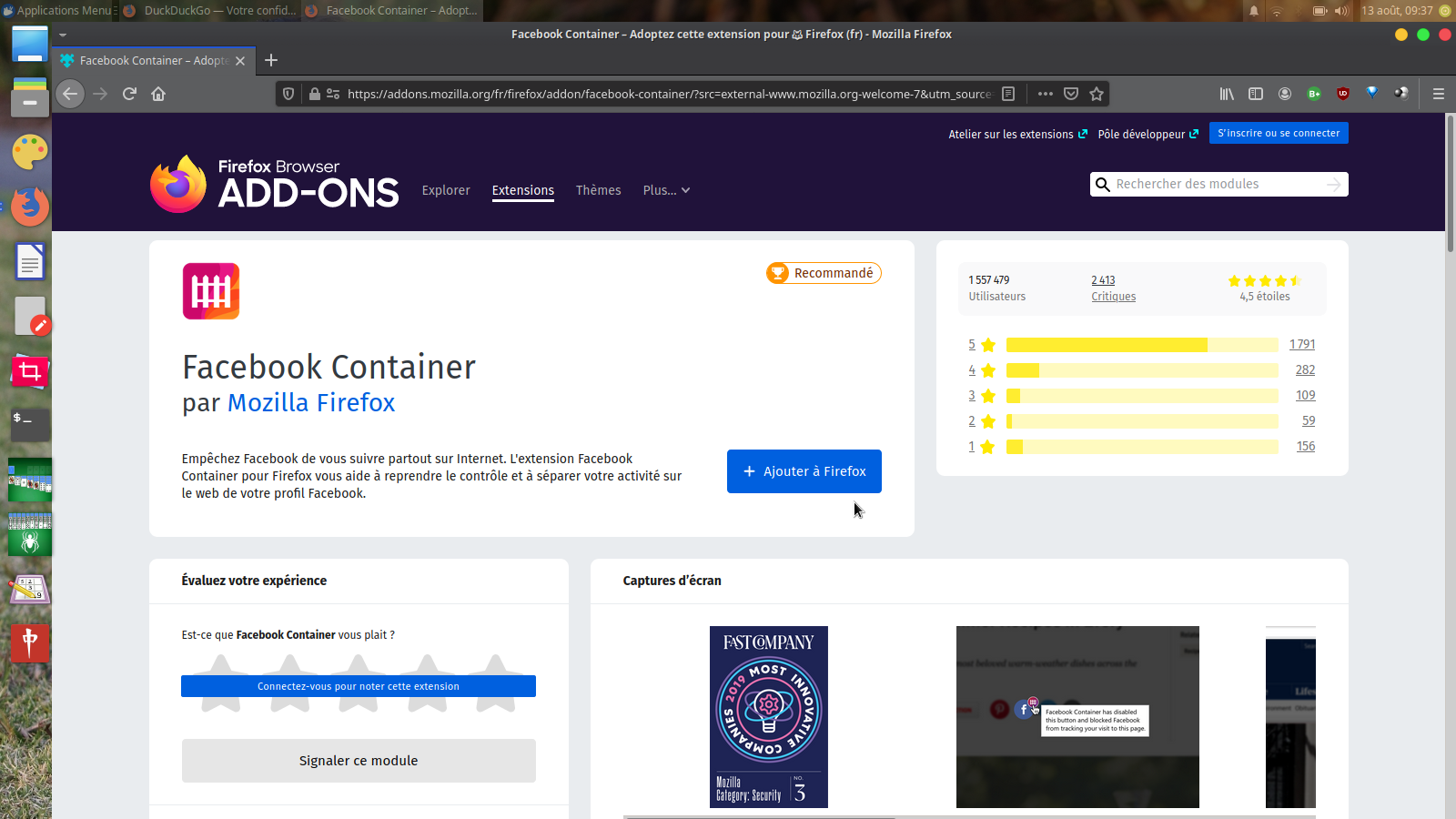The image size is (1456, 819).
Task: Switch to DuckDuckGo window in taskbar
Action: pos(209,10)
